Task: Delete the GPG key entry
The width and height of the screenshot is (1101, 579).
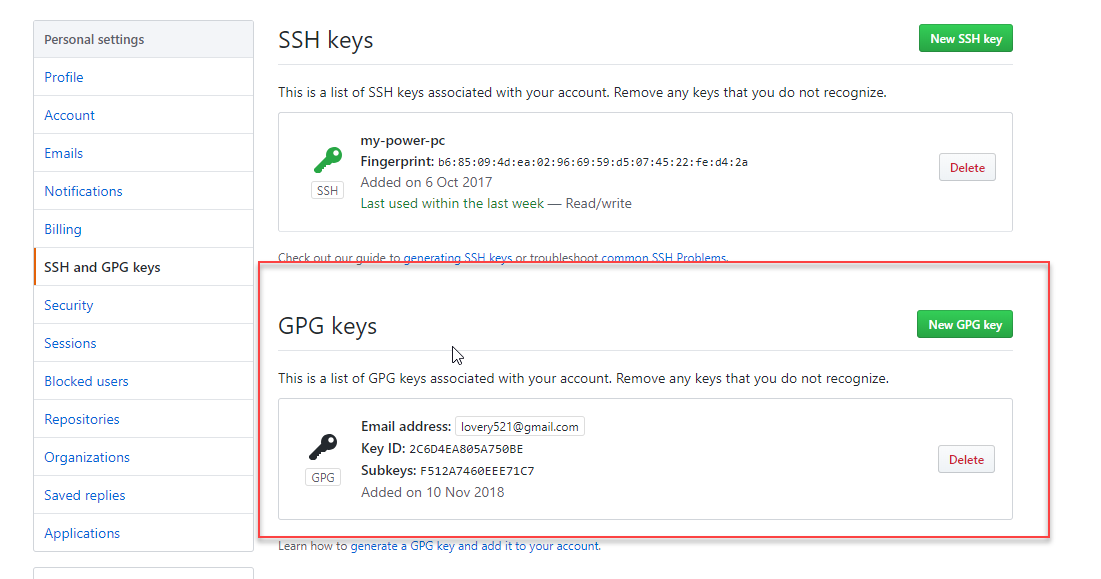Action: (966, 460)
